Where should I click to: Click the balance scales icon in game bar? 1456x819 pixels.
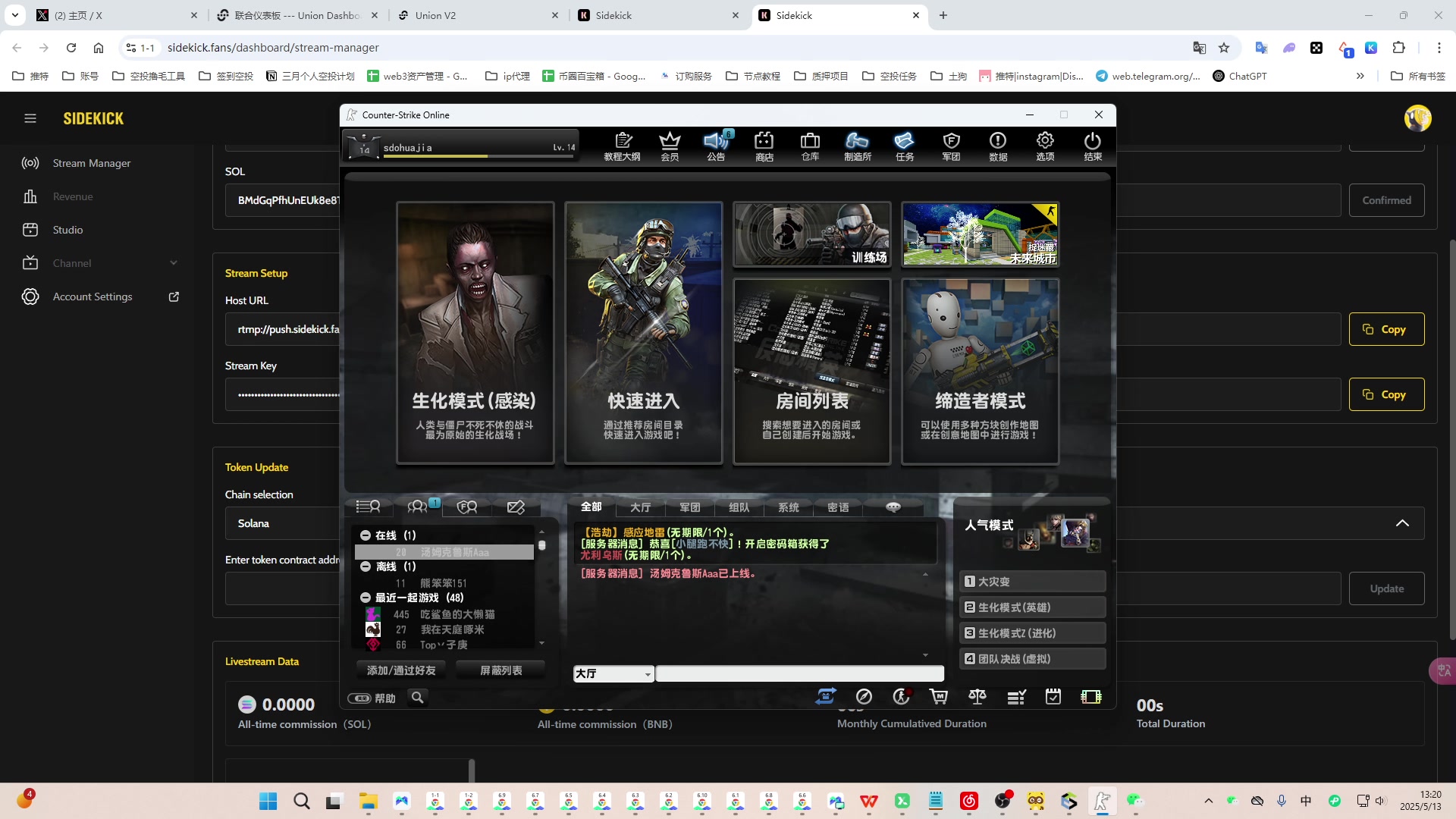pos(977,696)
